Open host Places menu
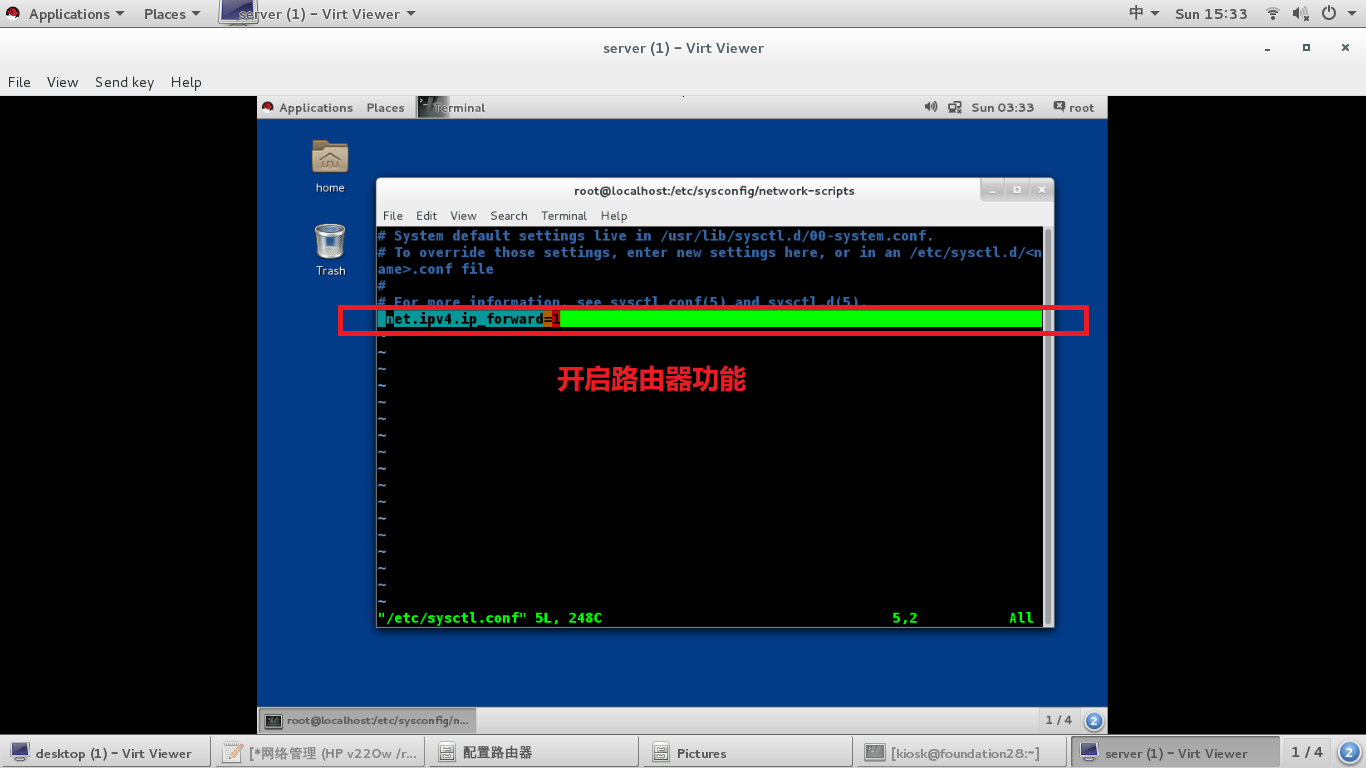This screenshot has width=1366, height=768. (x=171, y=14)
